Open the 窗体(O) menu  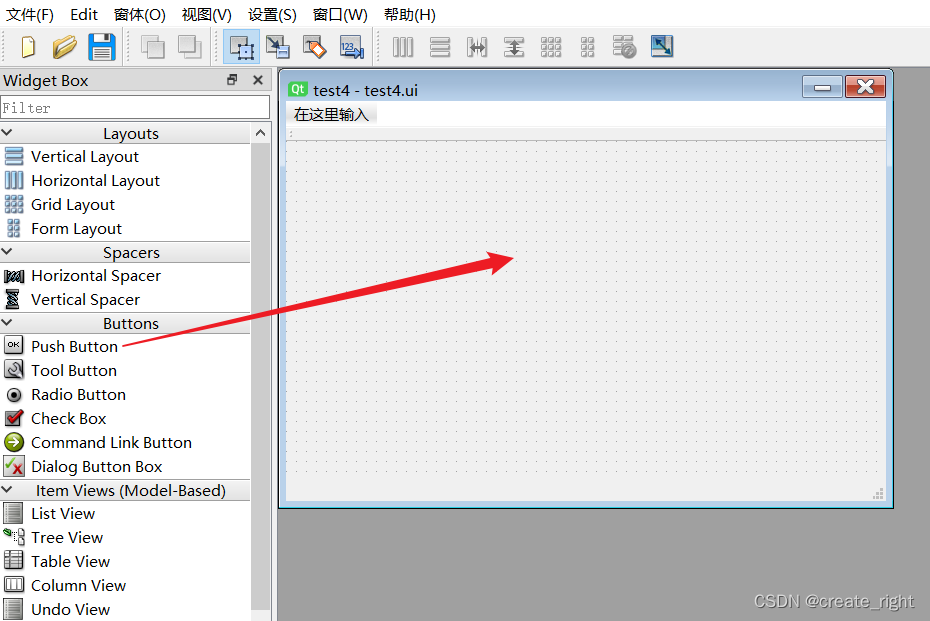(x=139, y=14)
